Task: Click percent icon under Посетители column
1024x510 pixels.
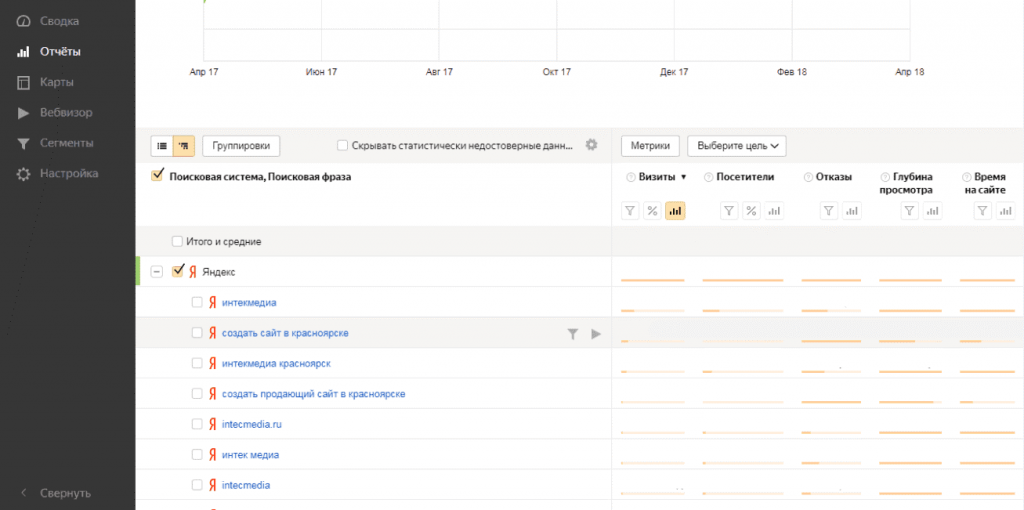Action: click(750, 211)
